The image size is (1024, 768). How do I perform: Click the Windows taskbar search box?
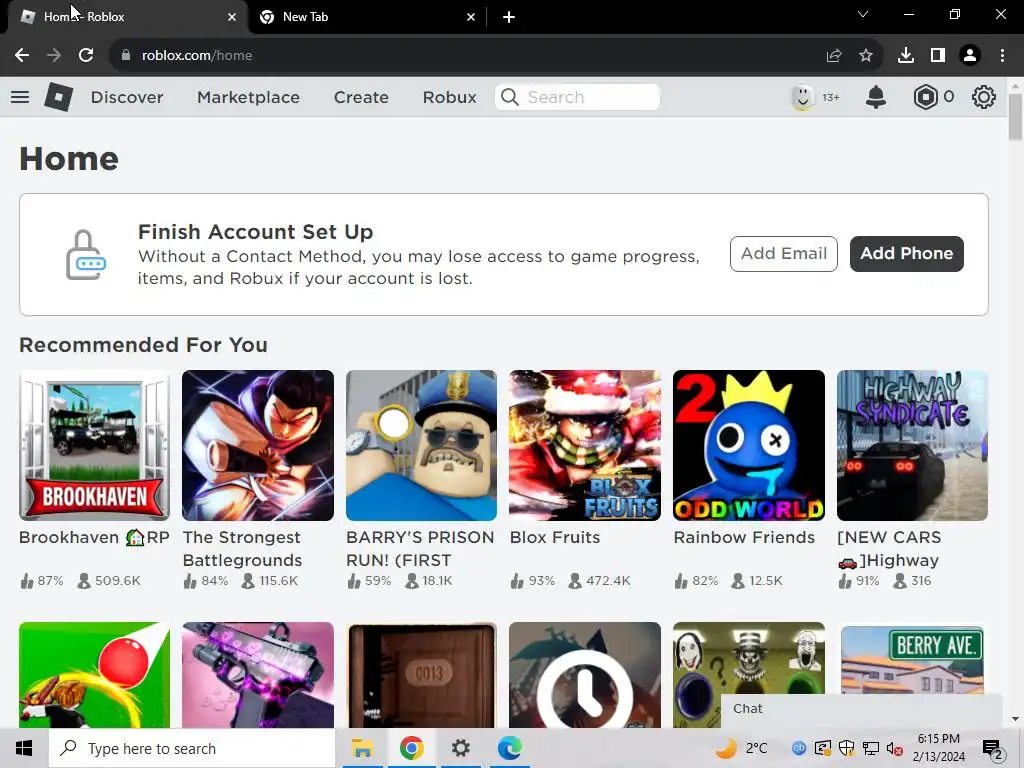192,748
